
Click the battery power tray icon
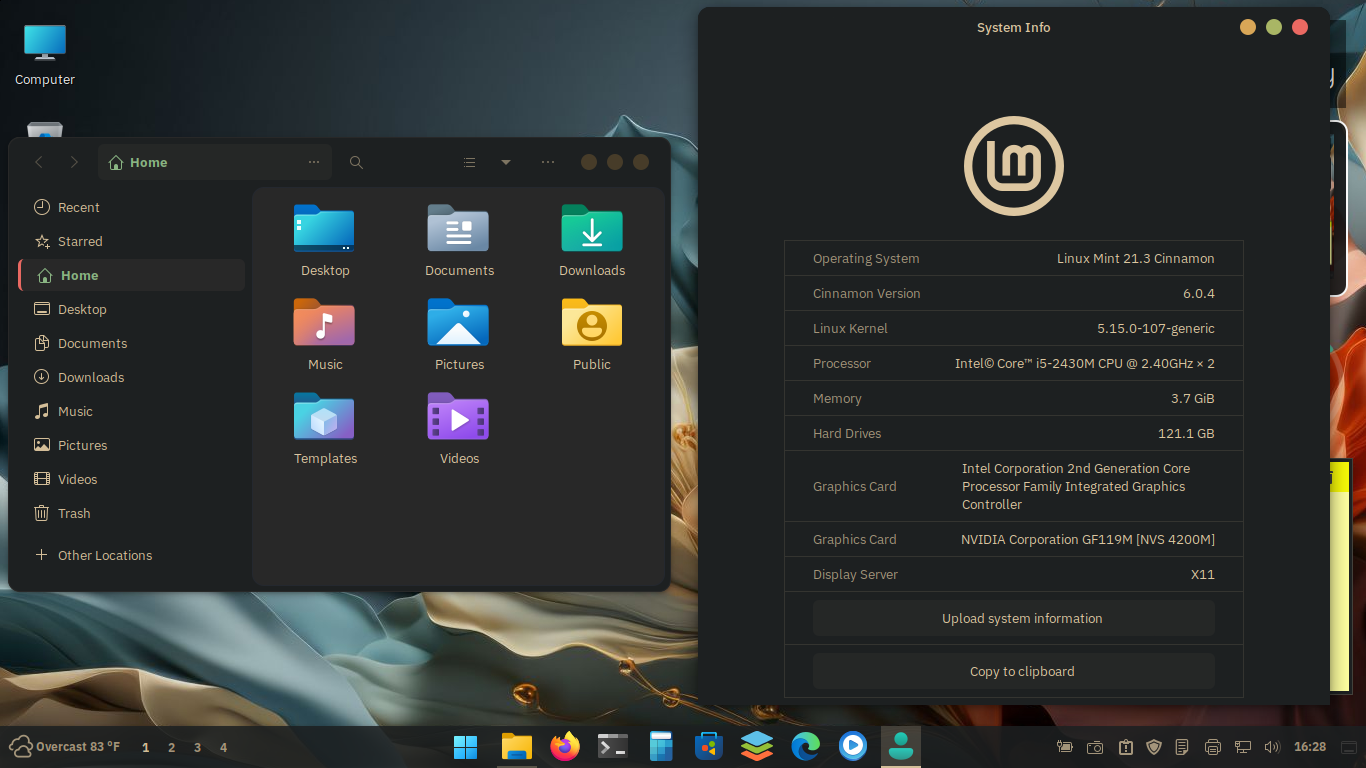[x=1065, y=747]
